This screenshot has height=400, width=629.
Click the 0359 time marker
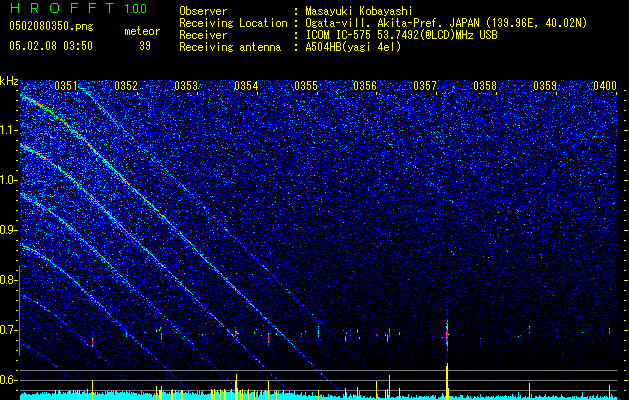545,86
